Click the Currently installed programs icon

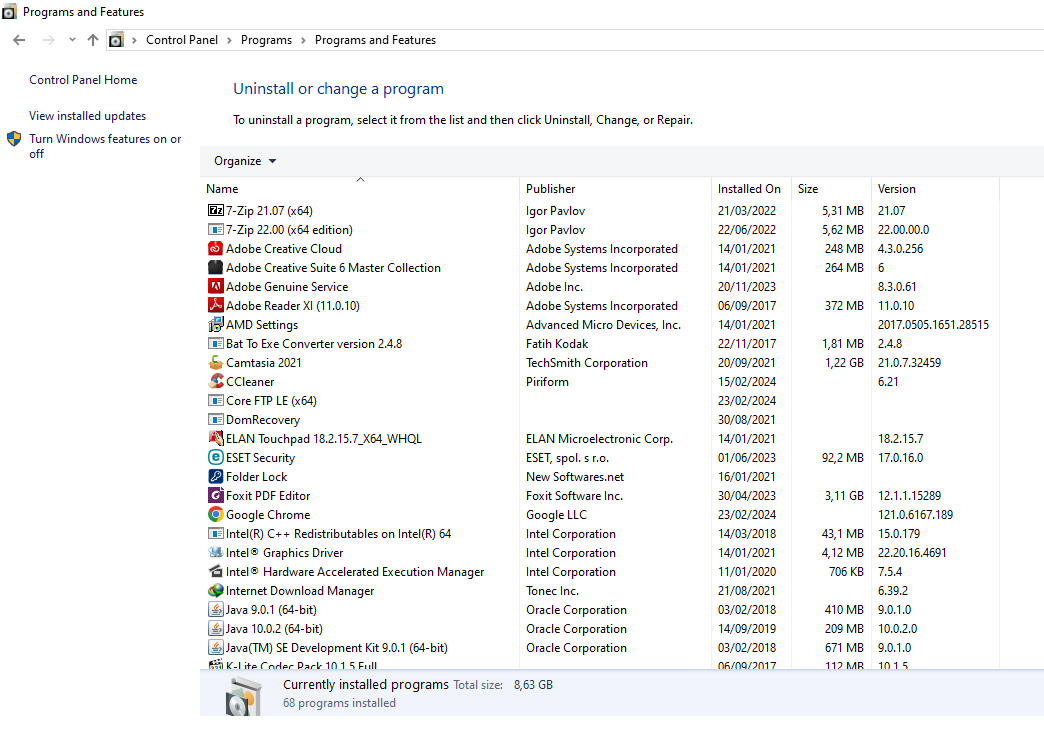242,695
